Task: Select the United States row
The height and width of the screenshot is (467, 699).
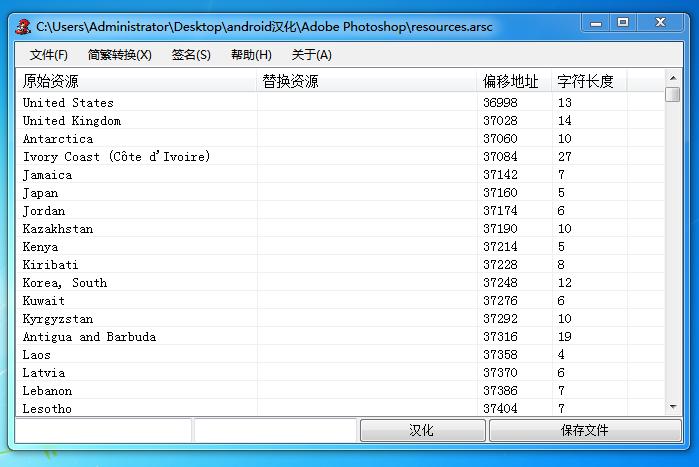Action: (340, 102)
